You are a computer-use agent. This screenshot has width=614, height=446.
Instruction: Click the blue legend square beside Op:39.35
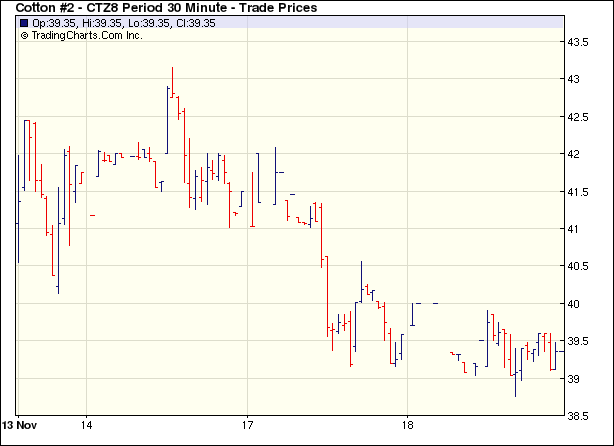pyautogui.click(x=25, y=23)
